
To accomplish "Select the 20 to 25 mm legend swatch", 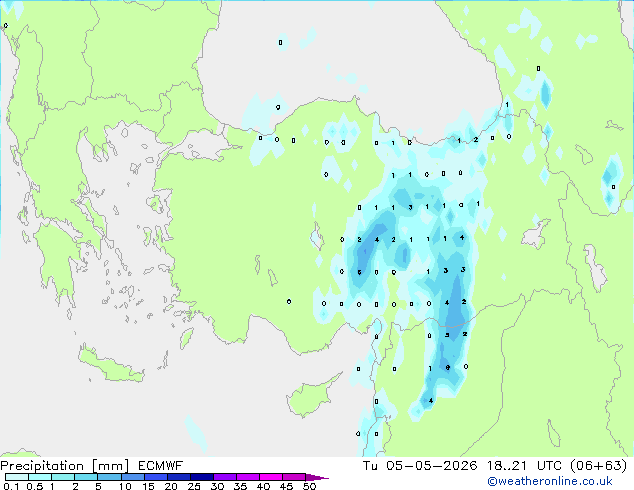I will (x=179, y=477).
